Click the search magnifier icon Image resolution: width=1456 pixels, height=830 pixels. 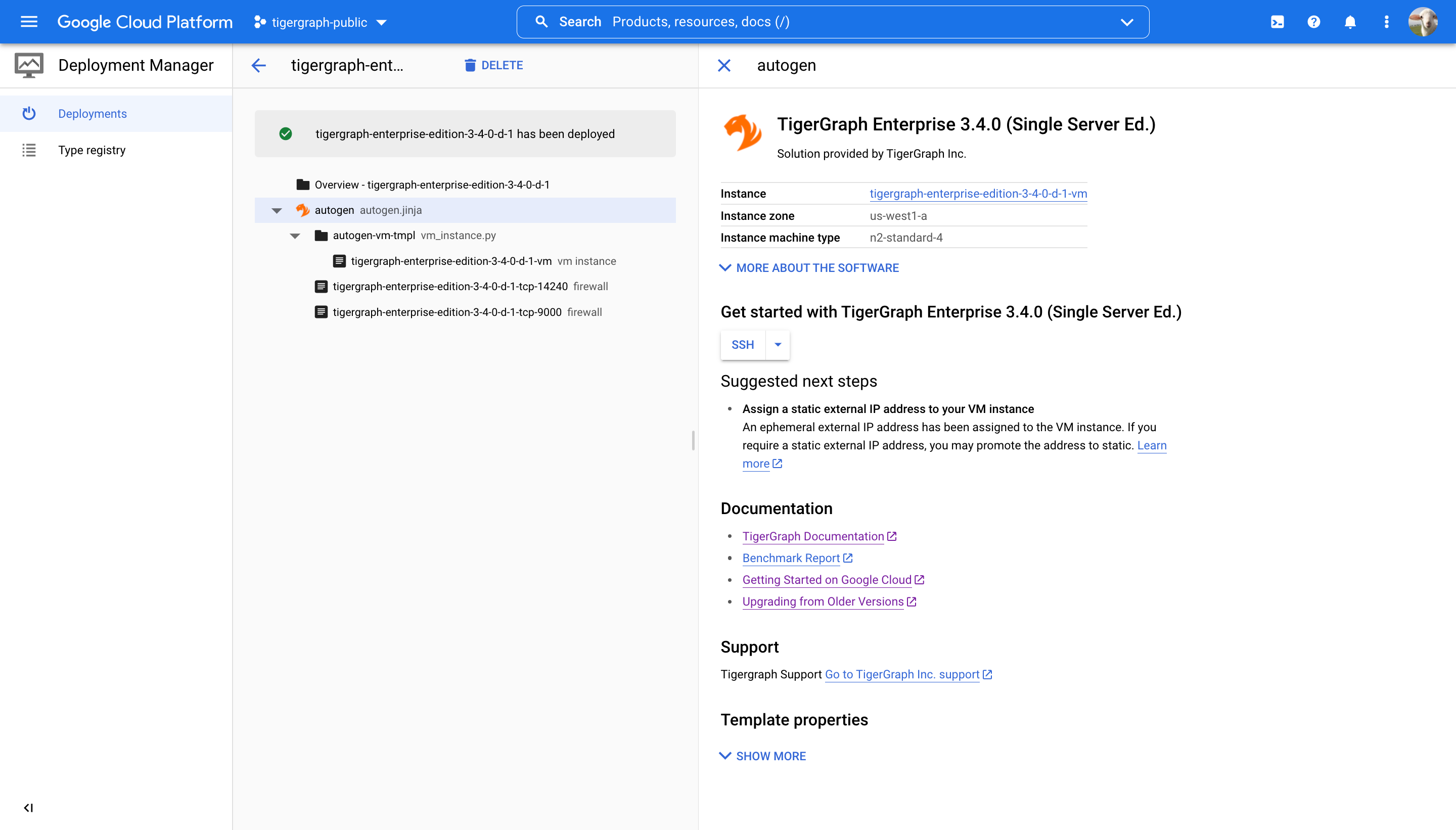pyautogui.click(x=541, y=22)
